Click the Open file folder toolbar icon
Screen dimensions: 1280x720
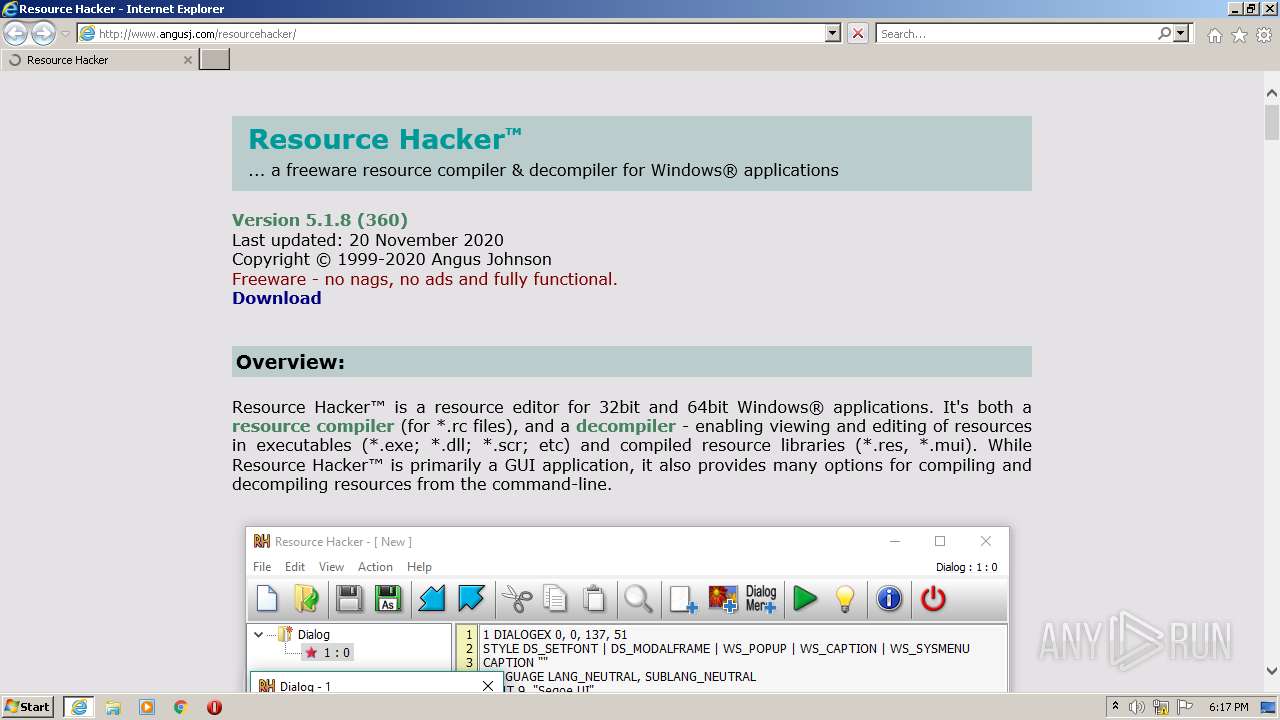306,599
